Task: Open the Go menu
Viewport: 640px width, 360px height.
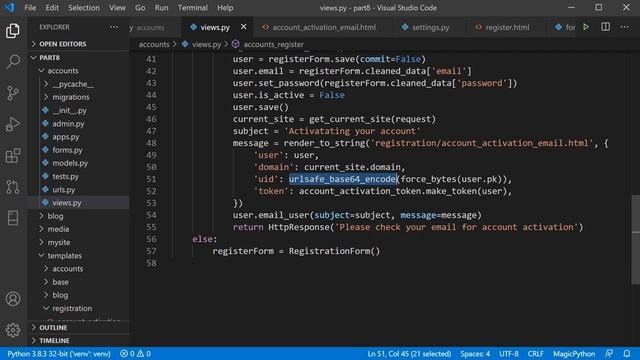Action: (x=140, y=7)
